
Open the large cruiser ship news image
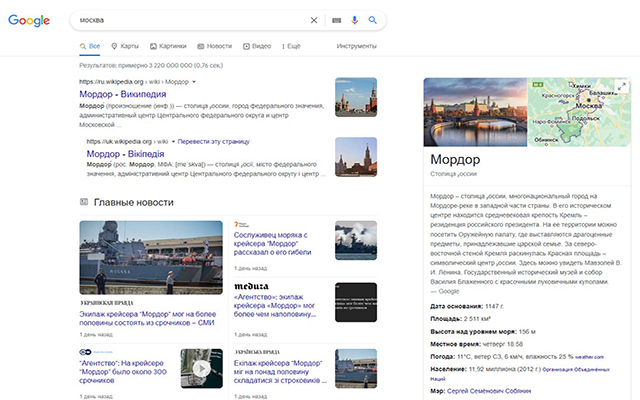coord(151,258)
